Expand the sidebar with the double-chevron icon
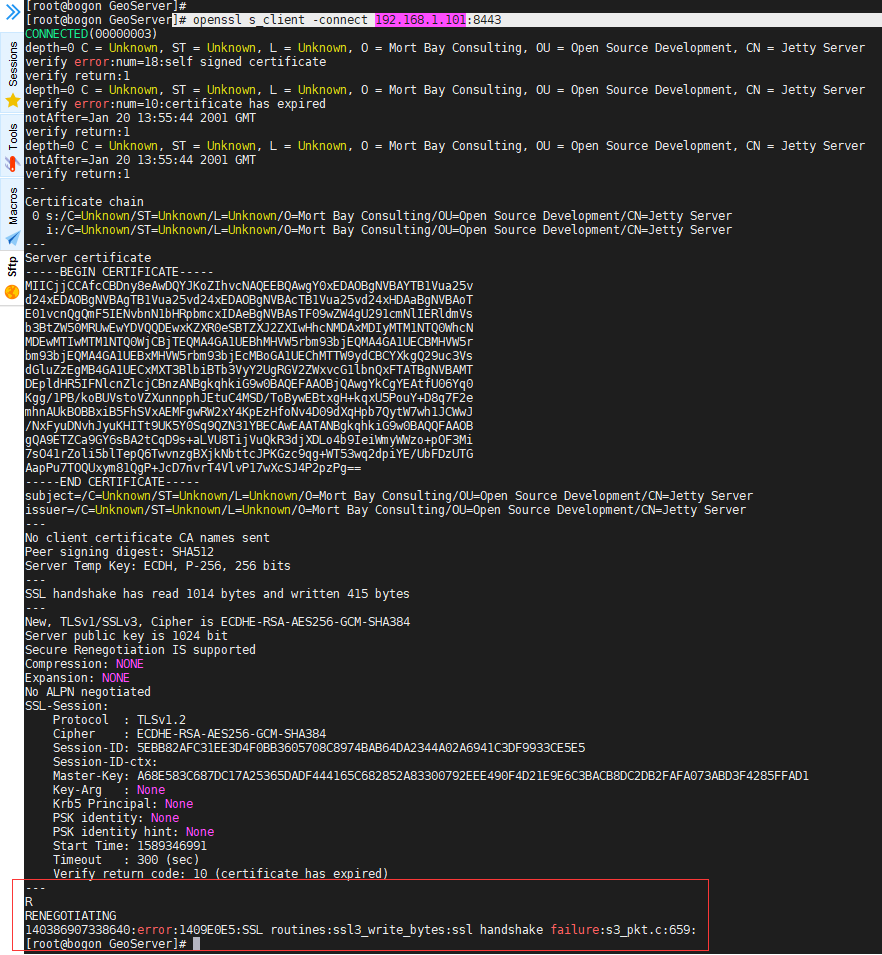The image size is (882, 955). 12,12
